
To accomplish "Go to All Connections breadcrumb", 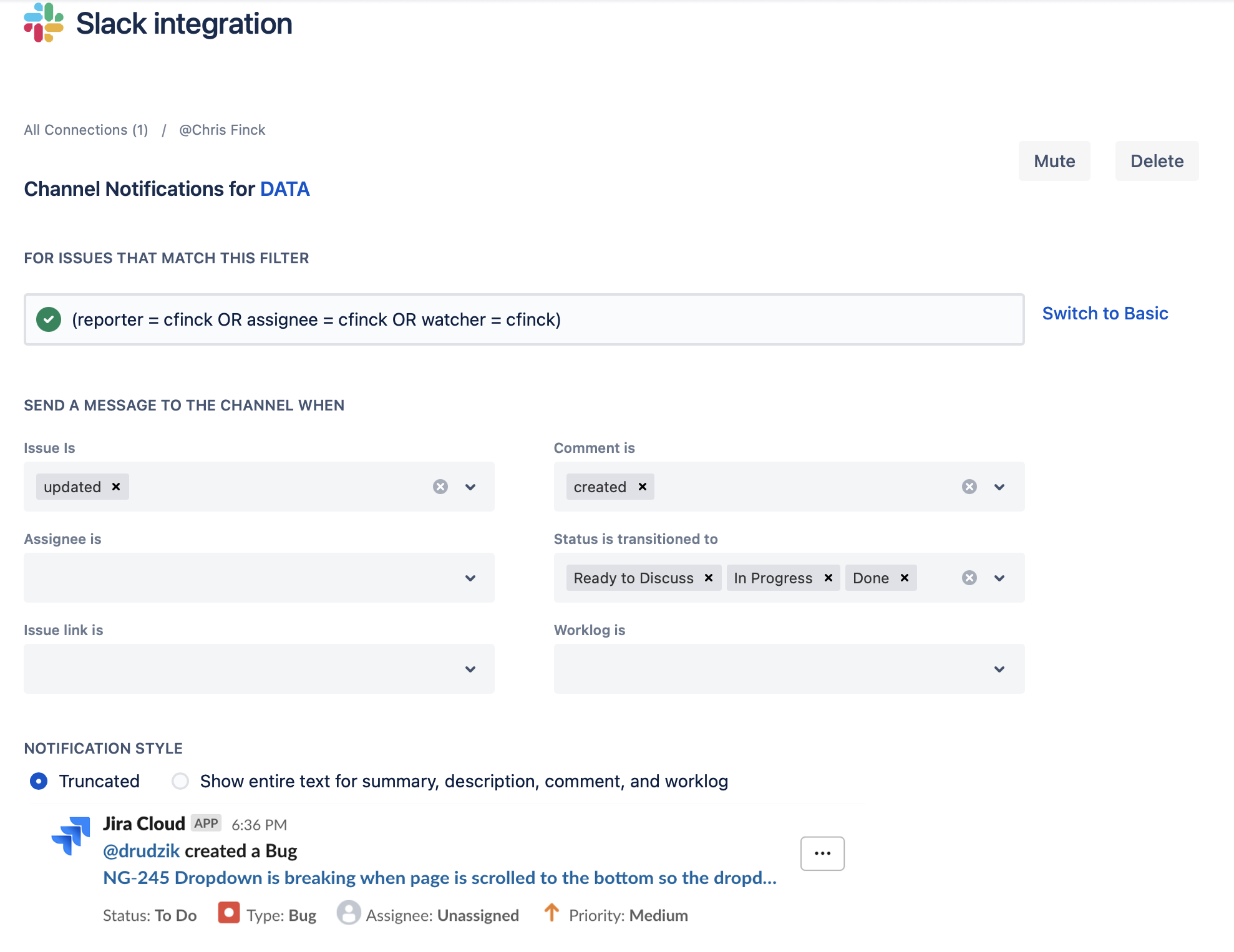I will [86, 130].
